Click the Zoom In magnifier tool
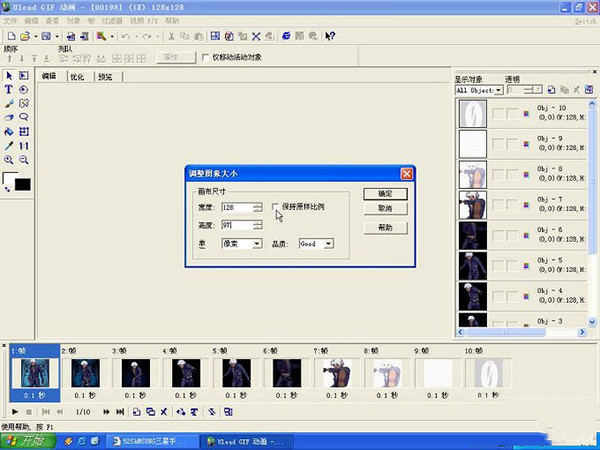Image resolution: width=600 pixels, height=450 pixels. 9,160
